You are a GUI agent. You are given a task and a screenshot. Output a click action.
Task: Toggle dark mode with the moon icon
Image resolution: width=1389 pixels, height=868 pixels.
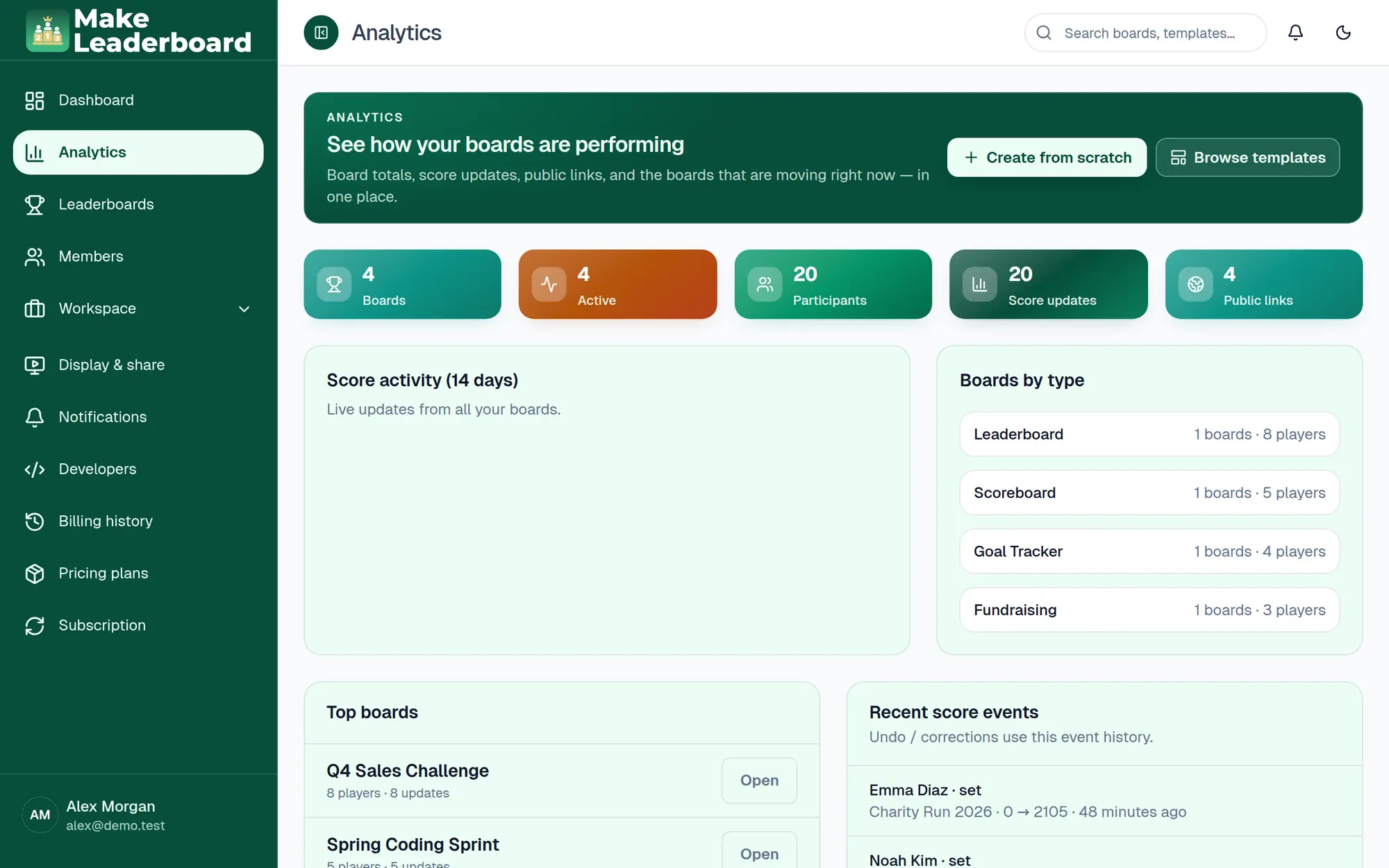pyautogui.click(x=1343, y=33)
